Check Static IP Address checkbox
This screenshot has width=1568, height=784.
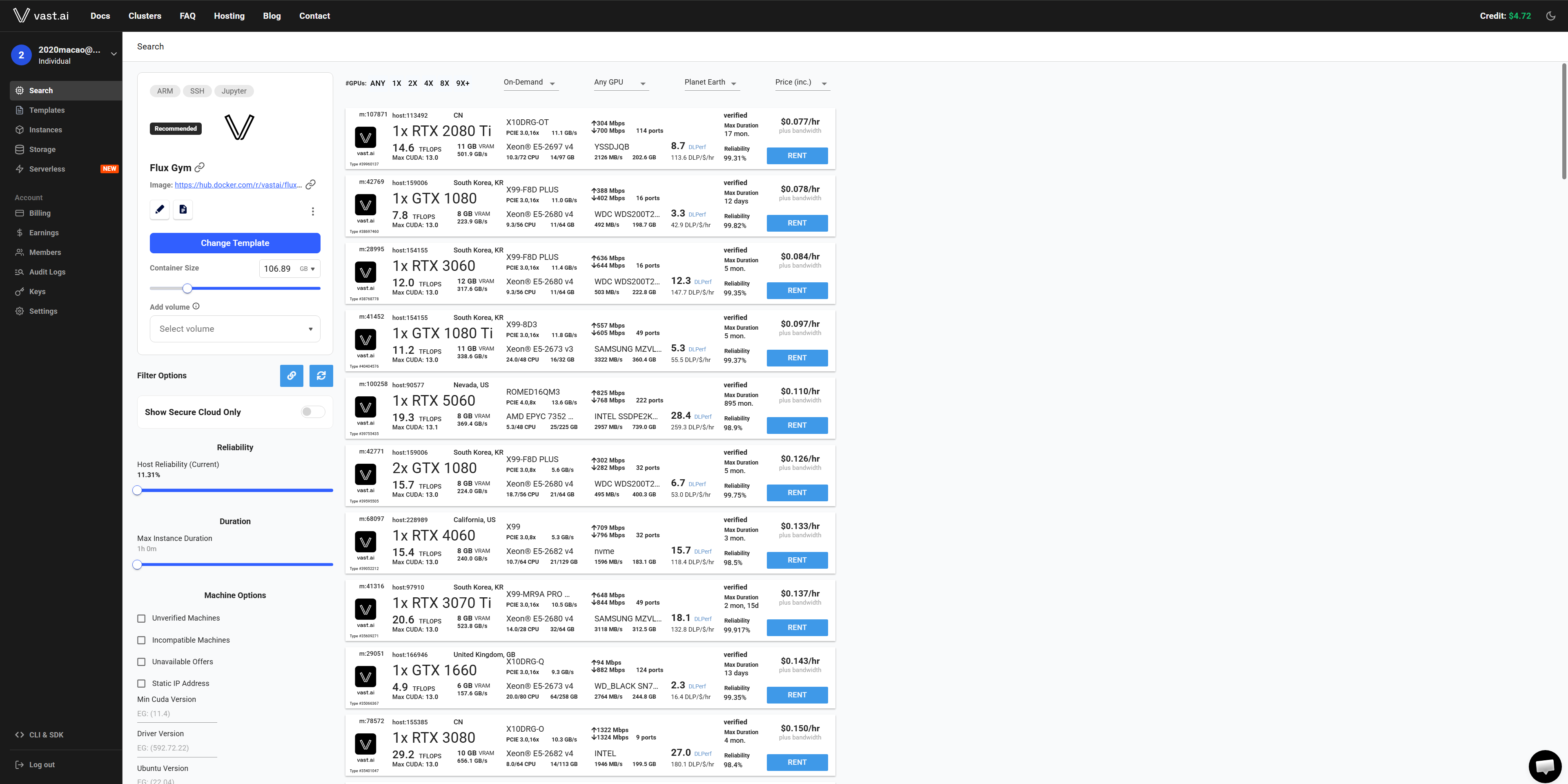pos(141,683)
